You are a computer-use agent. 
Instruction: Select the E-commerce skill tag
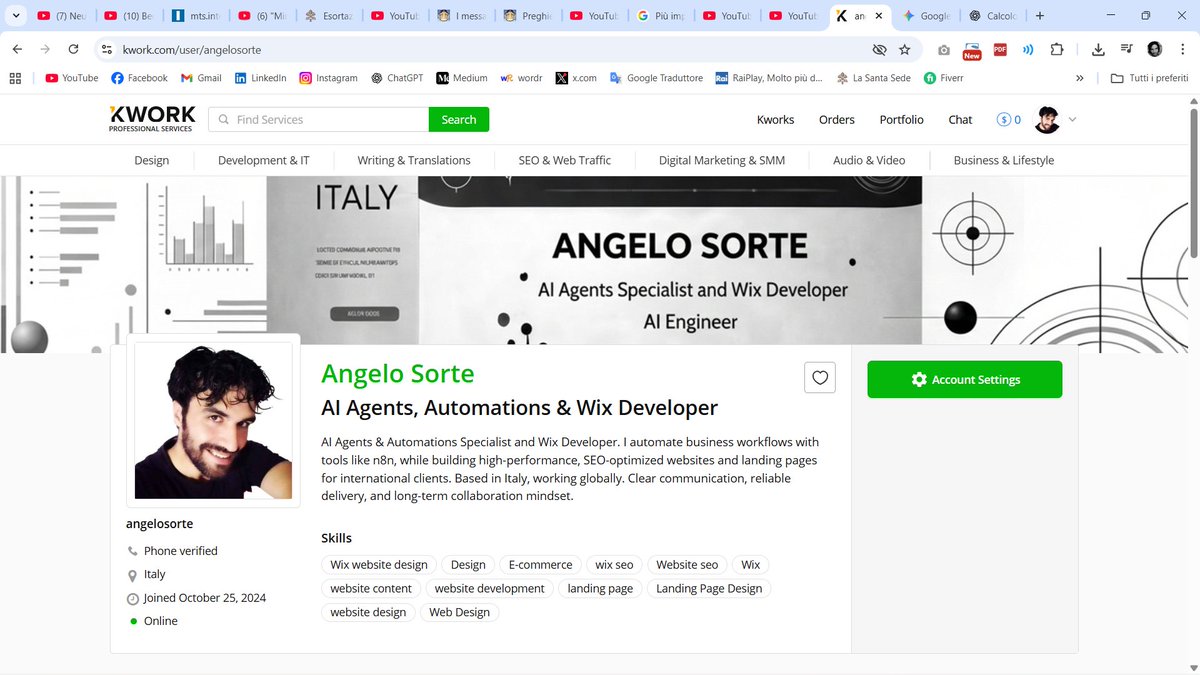pyautogui.click(x=540, y=564)
